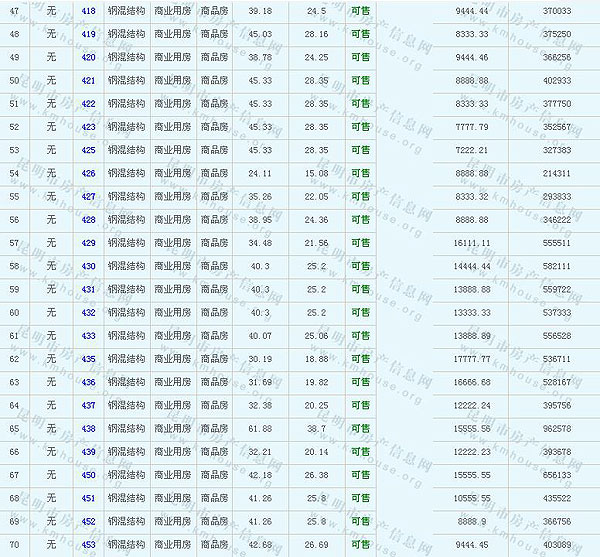
Task: Click the total price 962578 cell
Action: pyautogui.click(x=557, y=429)
